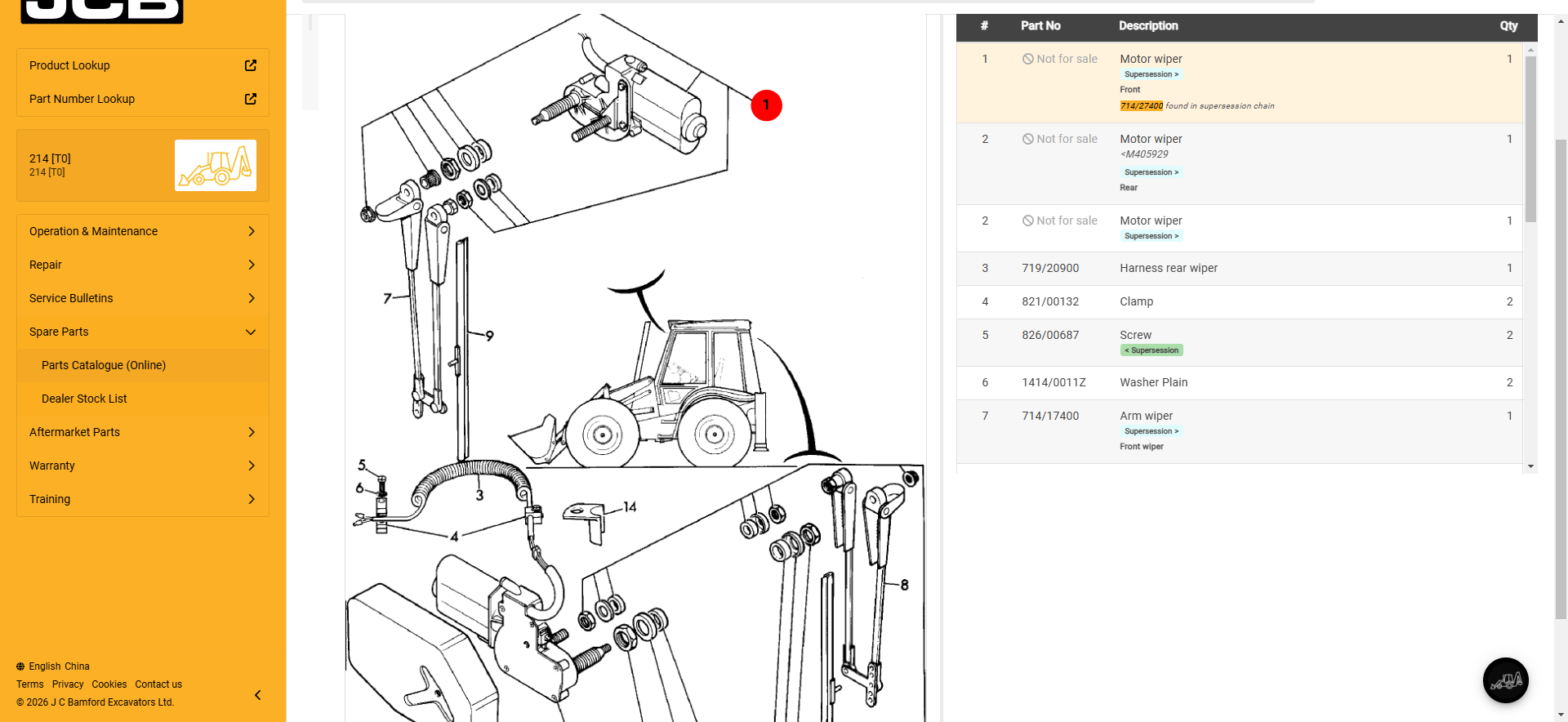This screenshot has height=722, width=1568.
Task: Open Supersession link for Arm wiper
Action: pos(1151,431)
